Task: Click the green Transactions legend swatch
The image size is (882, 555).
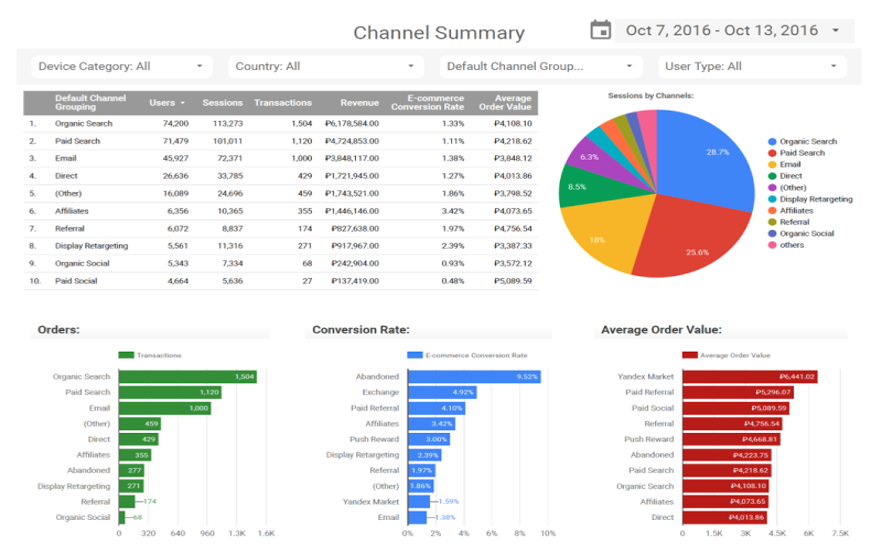Action: pyautogui.click(x=126, y=355)
